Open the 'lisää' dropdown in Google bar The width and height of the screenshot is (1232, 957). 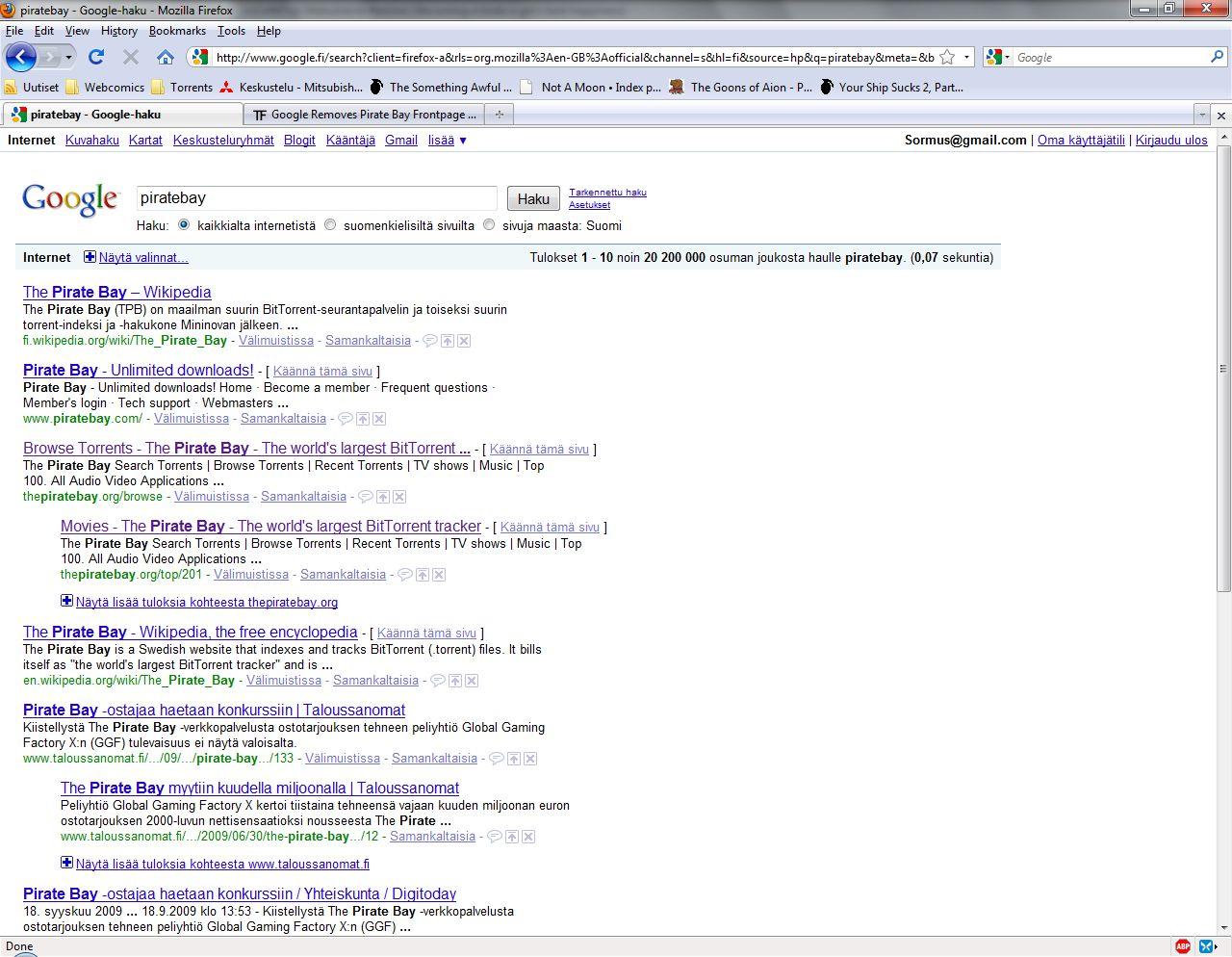(x=447, y=140)
